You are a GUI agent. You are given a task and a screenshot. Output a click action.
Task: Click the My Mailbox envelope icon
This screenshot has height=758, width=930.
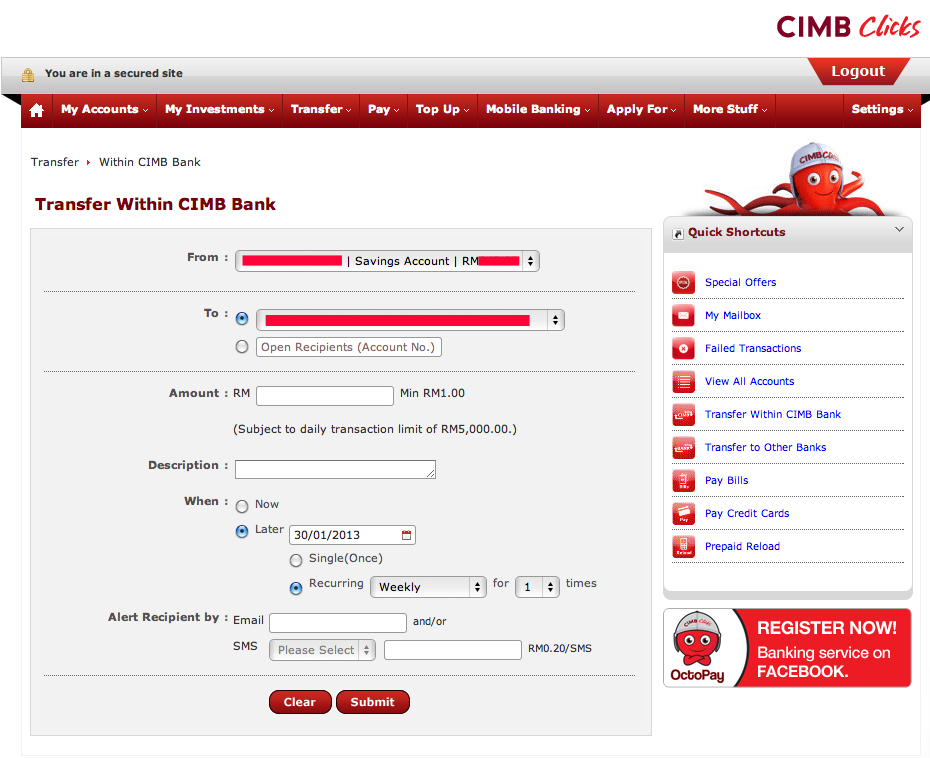[683, 316]
